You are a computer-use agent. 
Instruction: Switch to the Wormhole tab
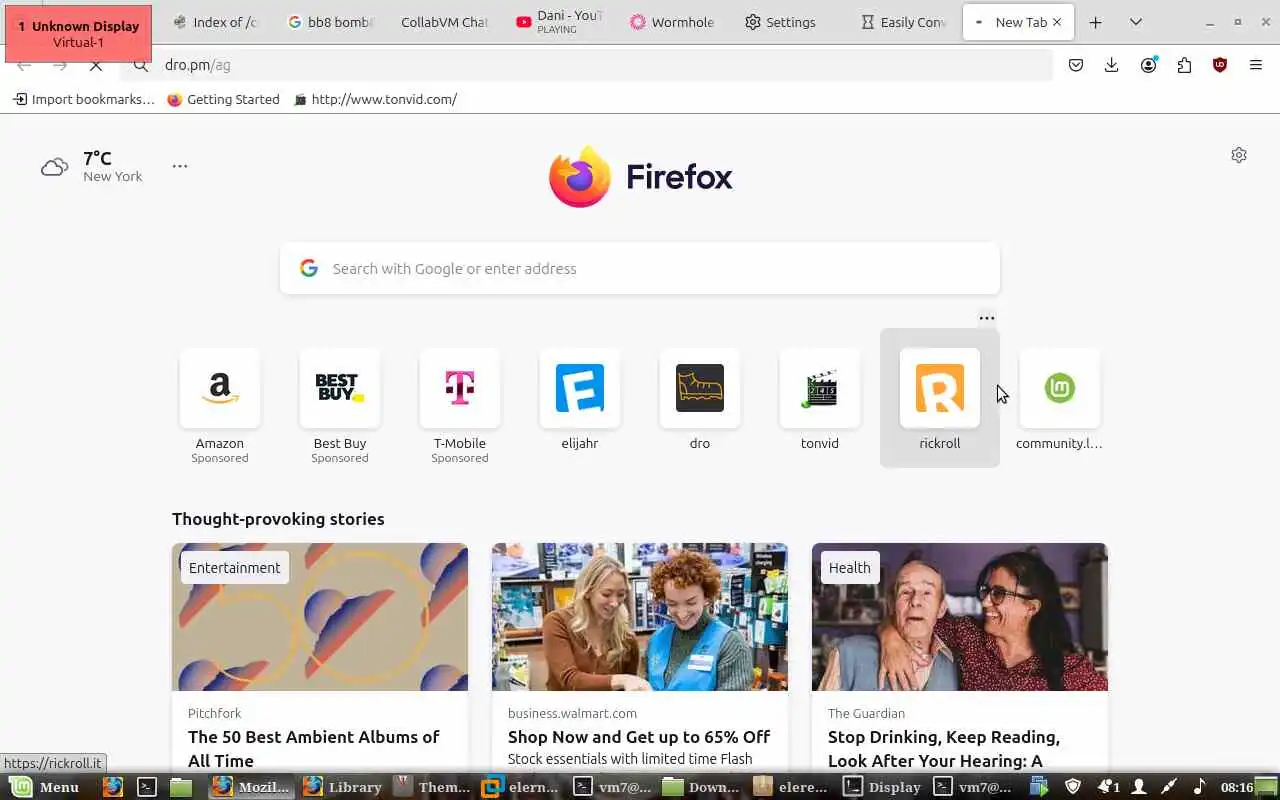pos(673,22)
